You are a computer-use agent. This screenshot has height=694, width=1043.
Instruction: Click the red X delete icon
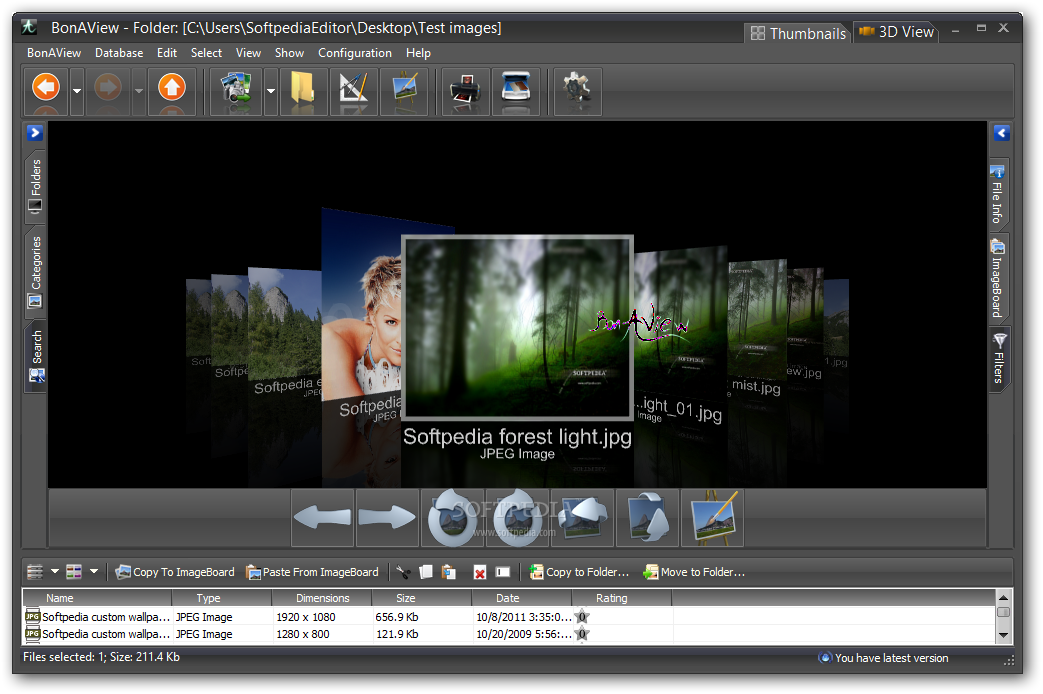tap(480, 572)
